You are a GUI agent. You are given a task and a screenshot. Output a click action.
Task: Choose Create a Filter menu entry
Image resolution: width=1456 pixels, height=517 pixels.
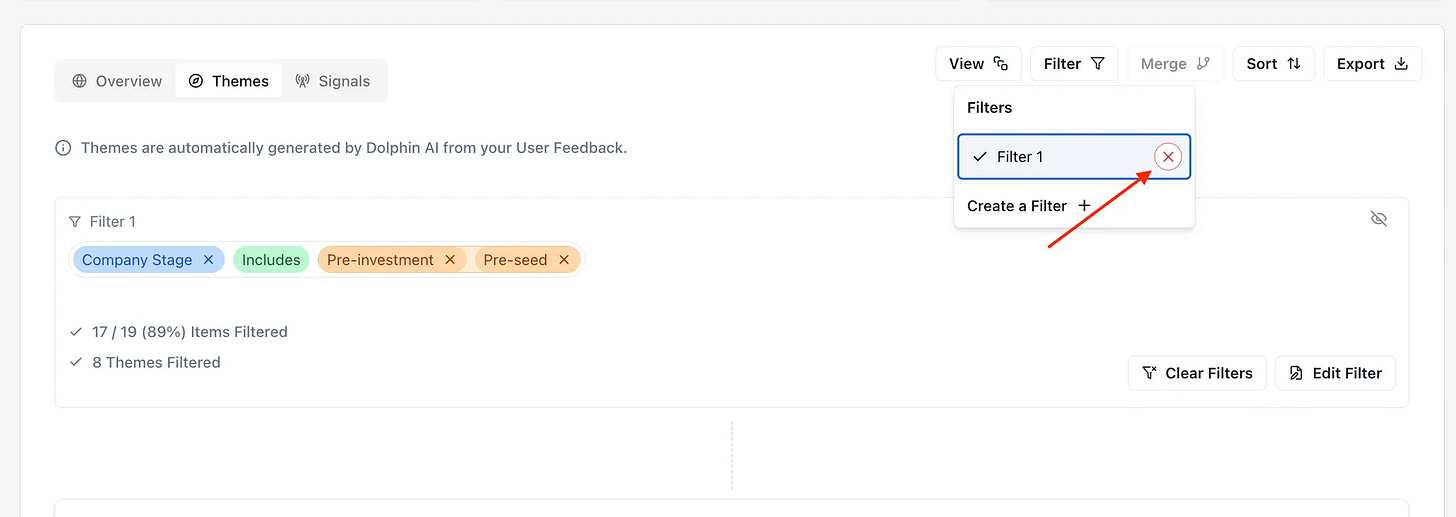click(1018, 206)
